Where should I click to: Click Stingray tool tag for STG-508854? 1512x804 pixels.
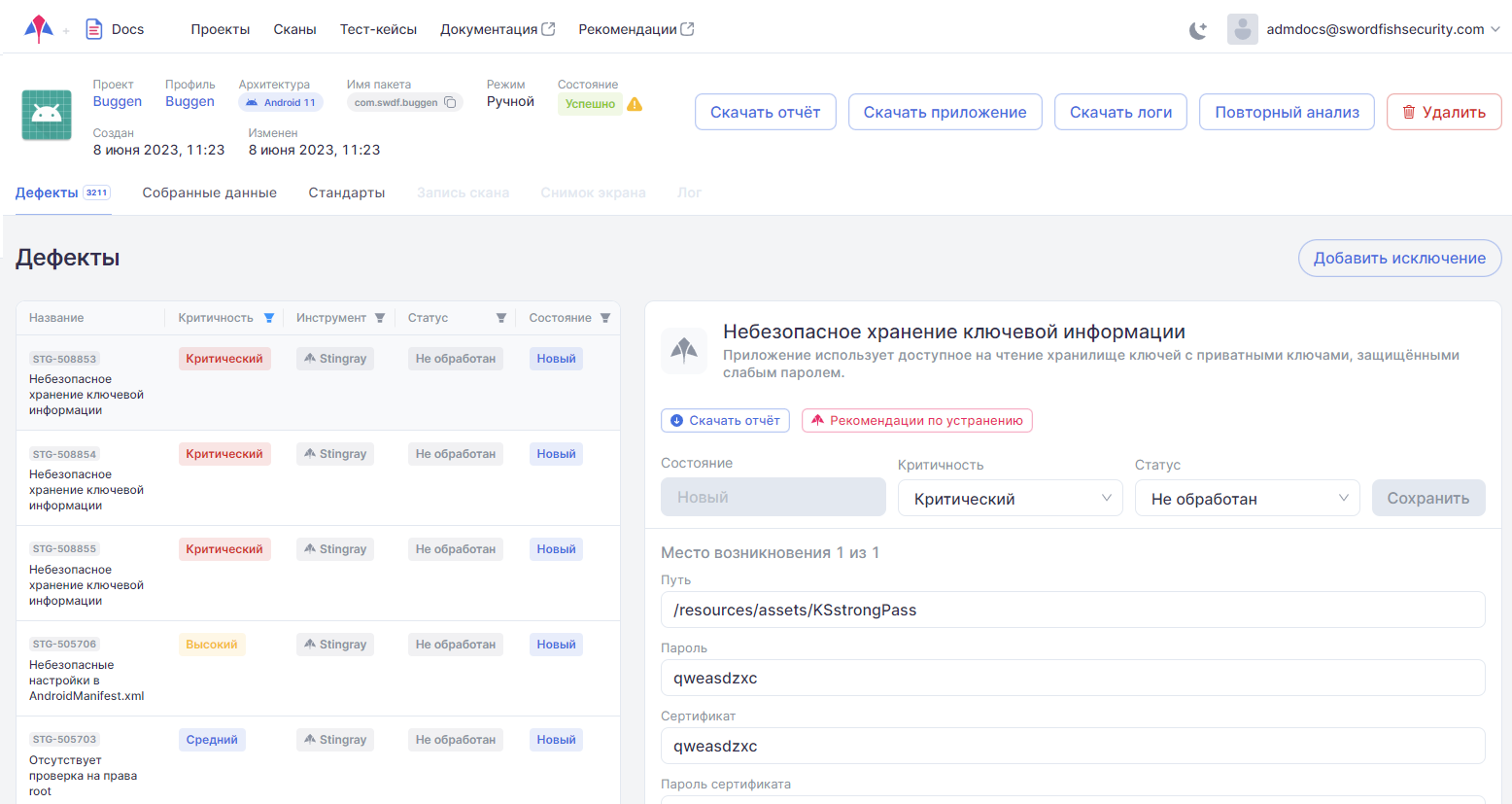click(335, 454)
